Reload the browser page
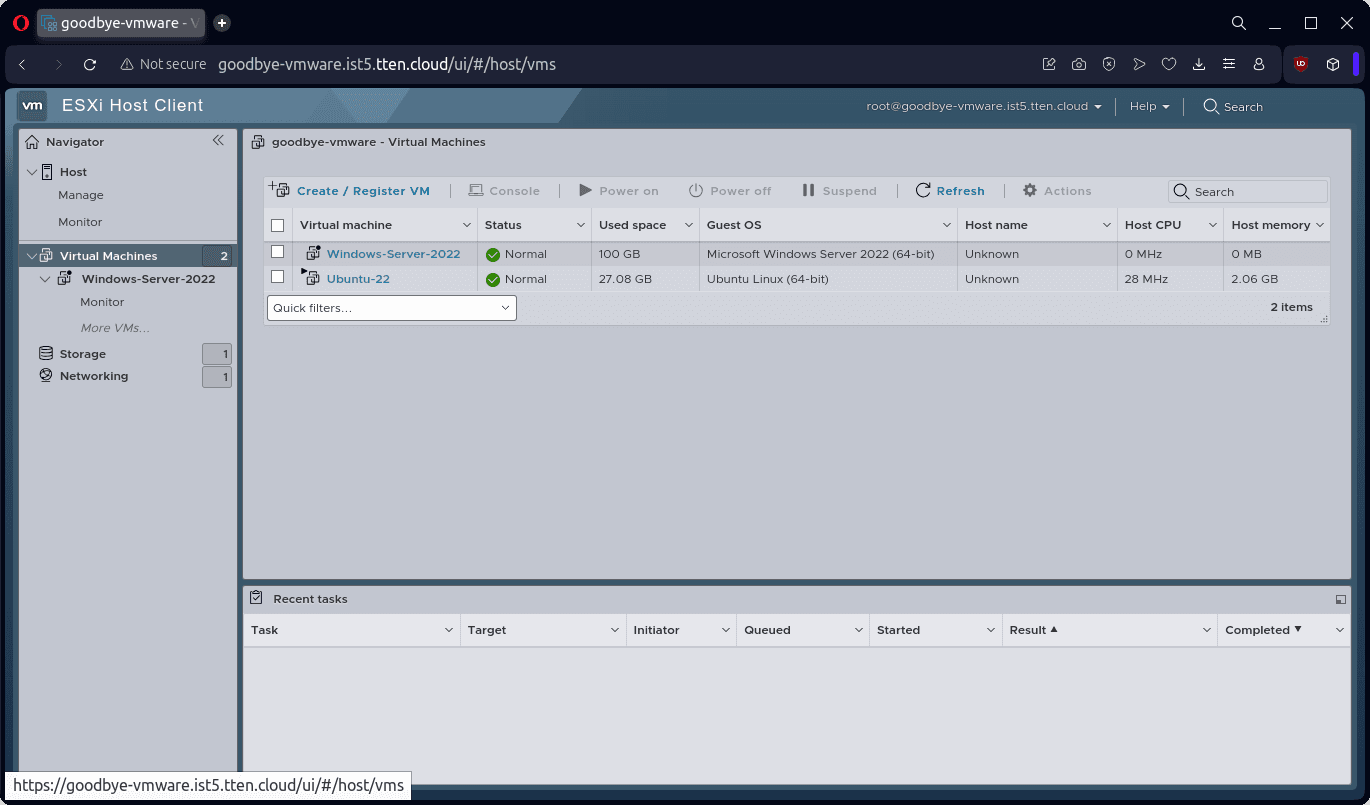 click(90, 64)
